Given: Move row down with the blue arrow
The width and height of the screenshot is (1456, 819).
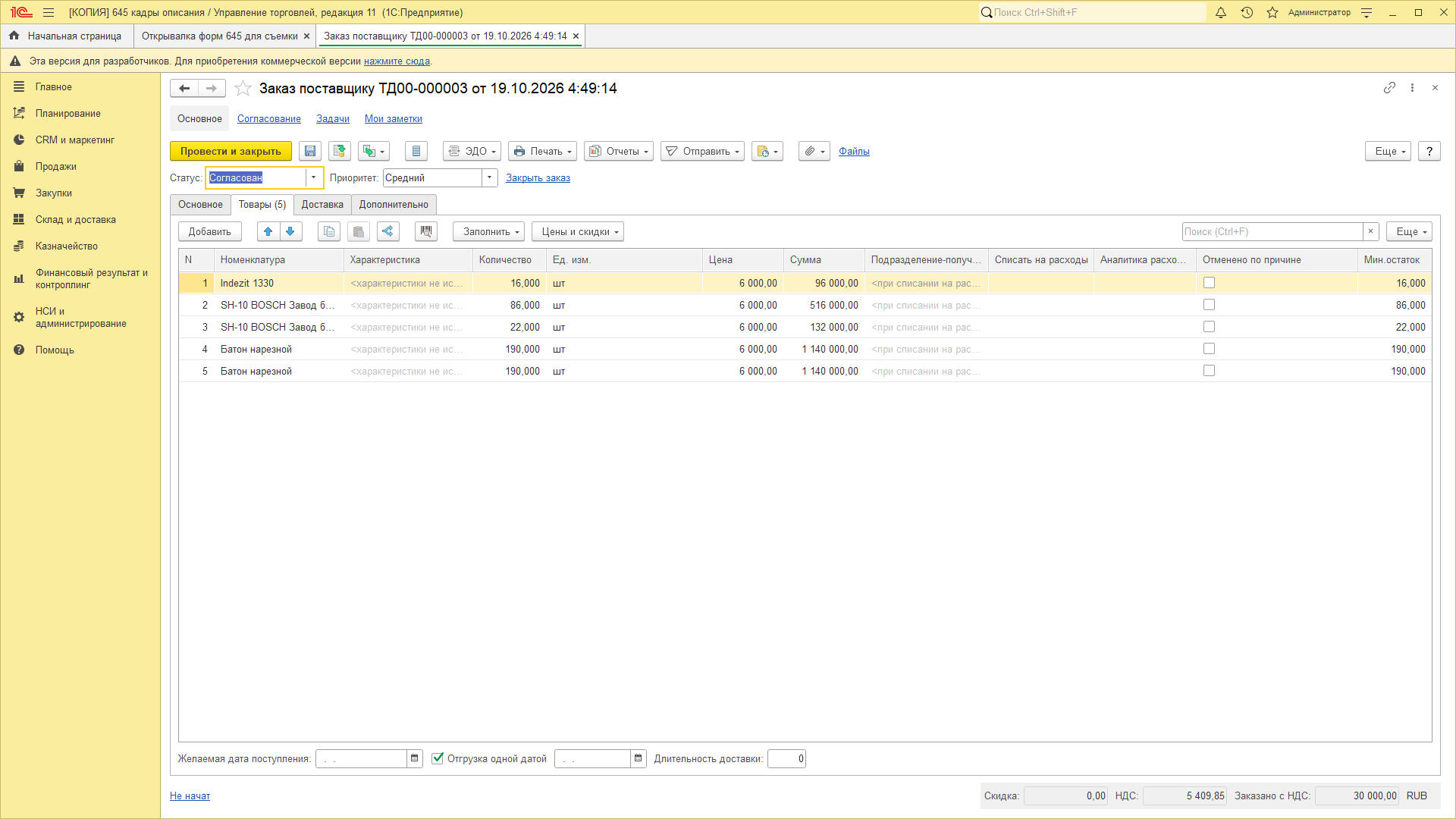Looking at the screenshot, I should (290, 232).
